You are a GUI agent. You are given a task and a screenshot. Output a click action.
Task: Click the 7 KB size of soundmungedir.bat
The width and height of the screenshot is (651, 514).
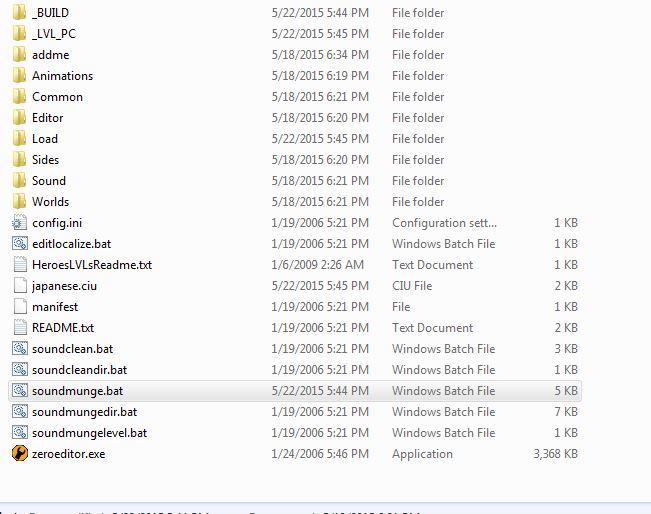pos(566,412)
